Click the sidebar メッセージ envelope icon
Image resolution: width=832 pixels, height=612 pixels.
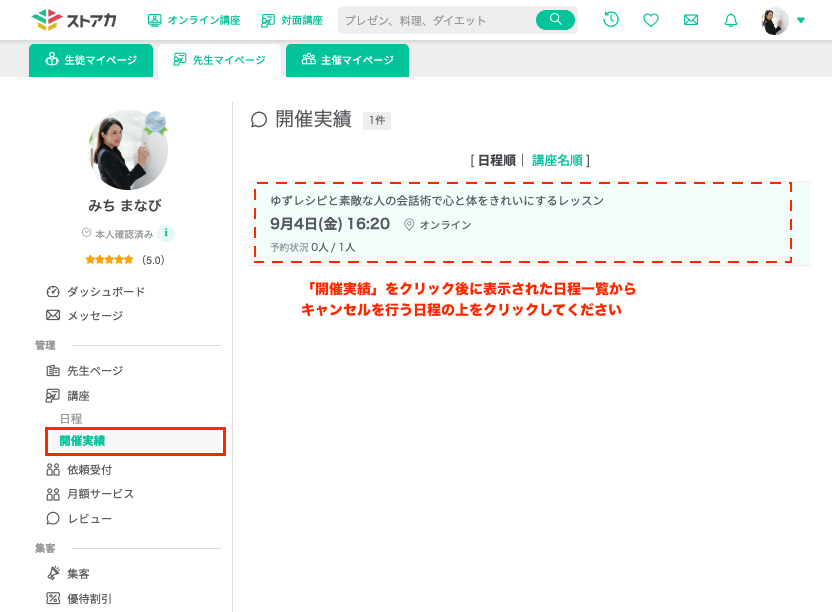pos(53,315)
